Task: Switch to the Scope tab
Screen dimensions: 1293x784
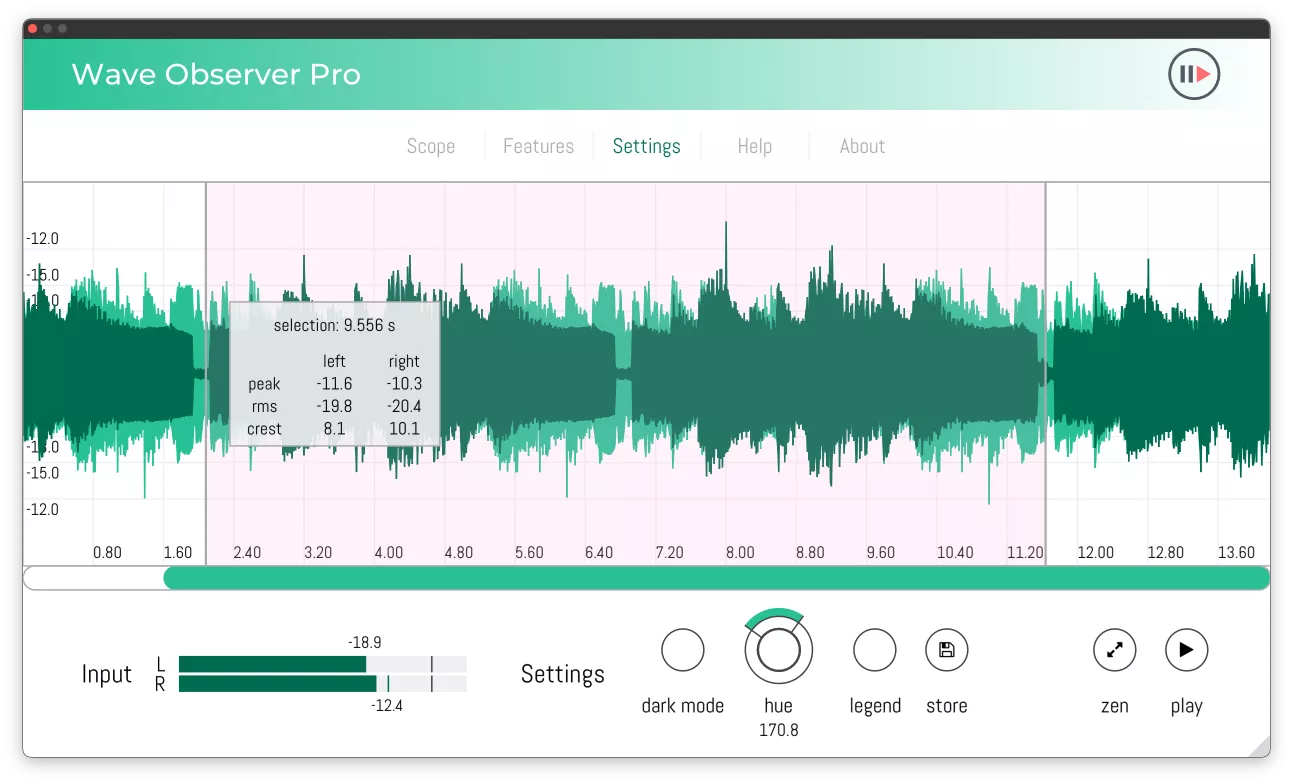Action: pos(430,146)
